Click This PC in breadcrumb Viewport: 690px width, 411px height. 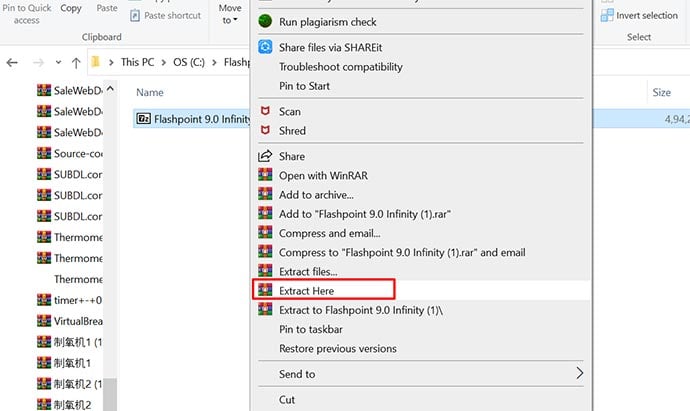137,62
